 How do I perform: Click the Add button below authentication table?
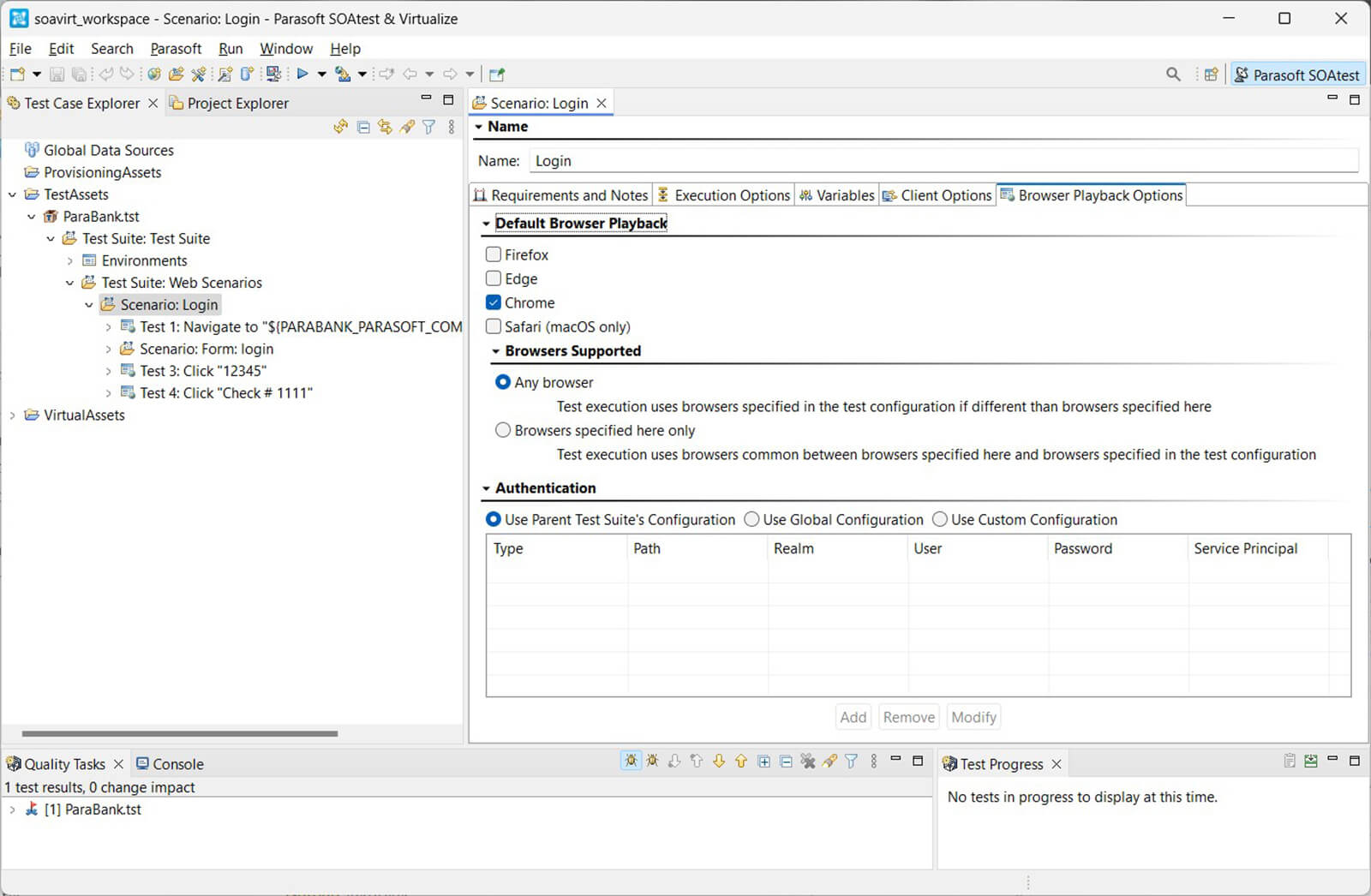[853, 717]
